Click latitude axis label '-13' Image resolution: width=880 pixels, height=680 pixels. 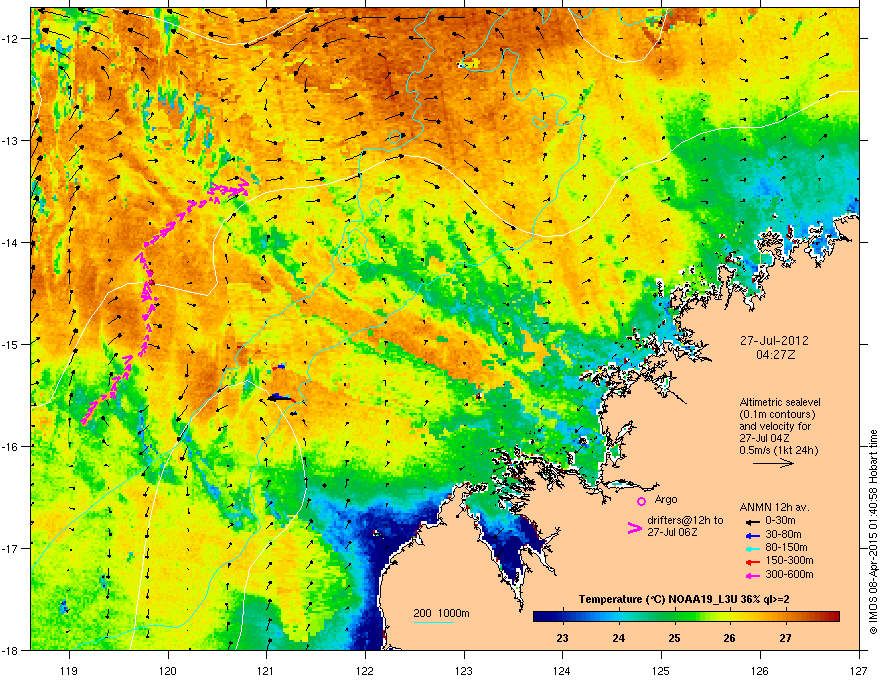[x=11, y=140]
